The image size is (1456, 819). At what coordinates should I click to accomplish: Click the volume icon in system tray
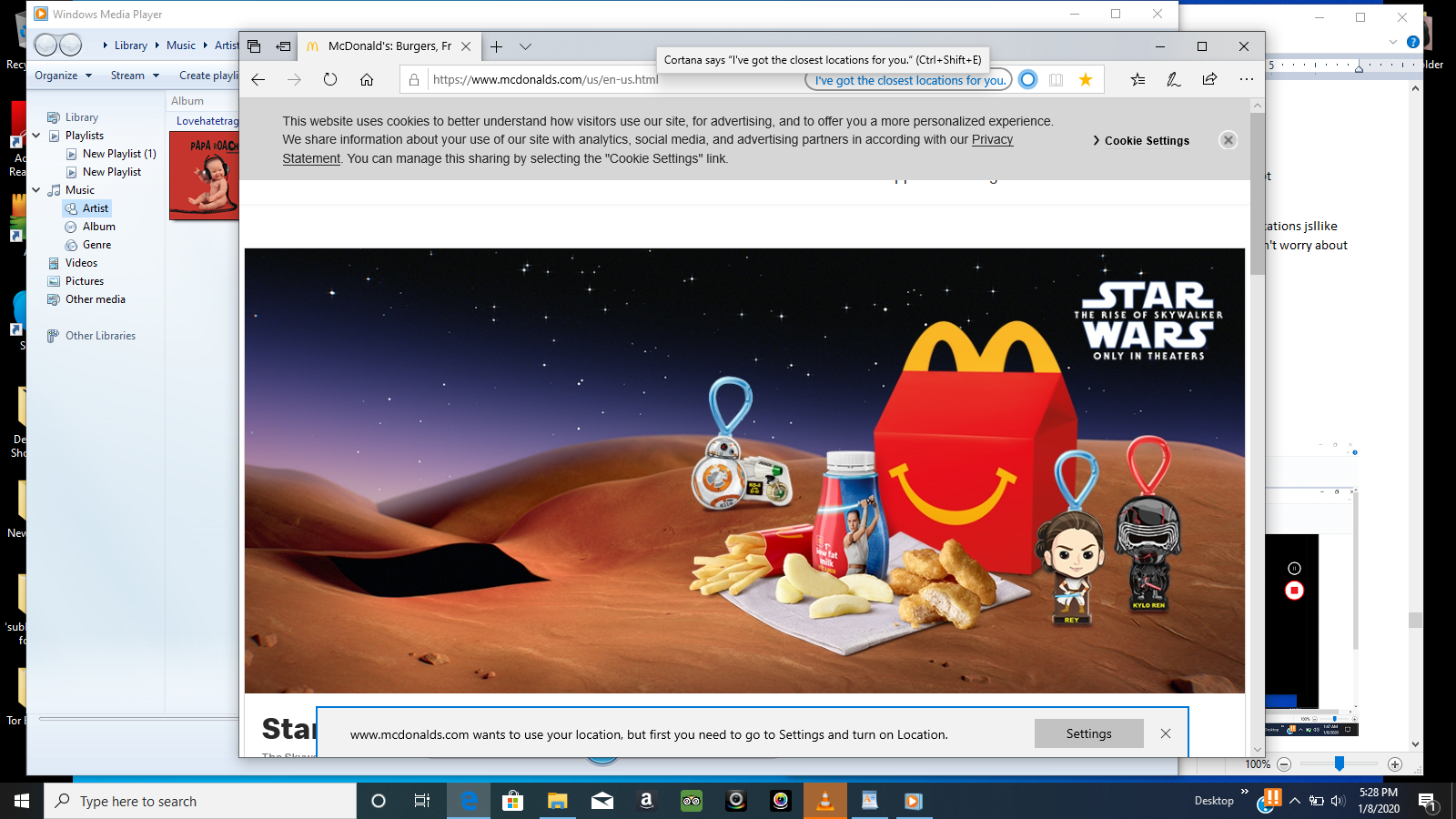click(1337, 801)
